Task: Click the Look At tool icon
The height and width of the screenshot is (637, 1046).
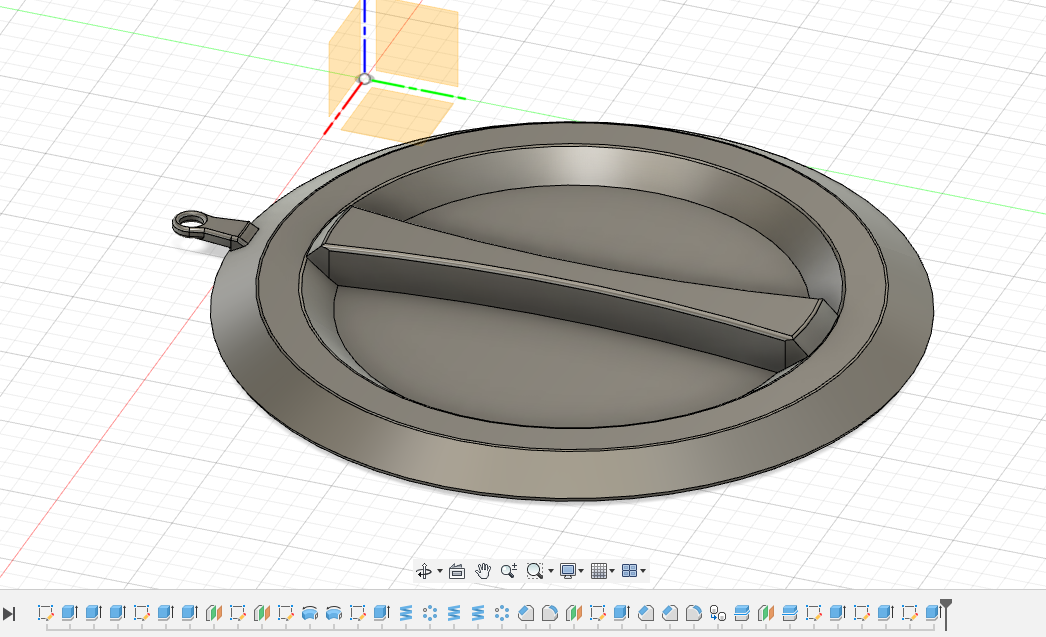Action: tap(457, 571)
